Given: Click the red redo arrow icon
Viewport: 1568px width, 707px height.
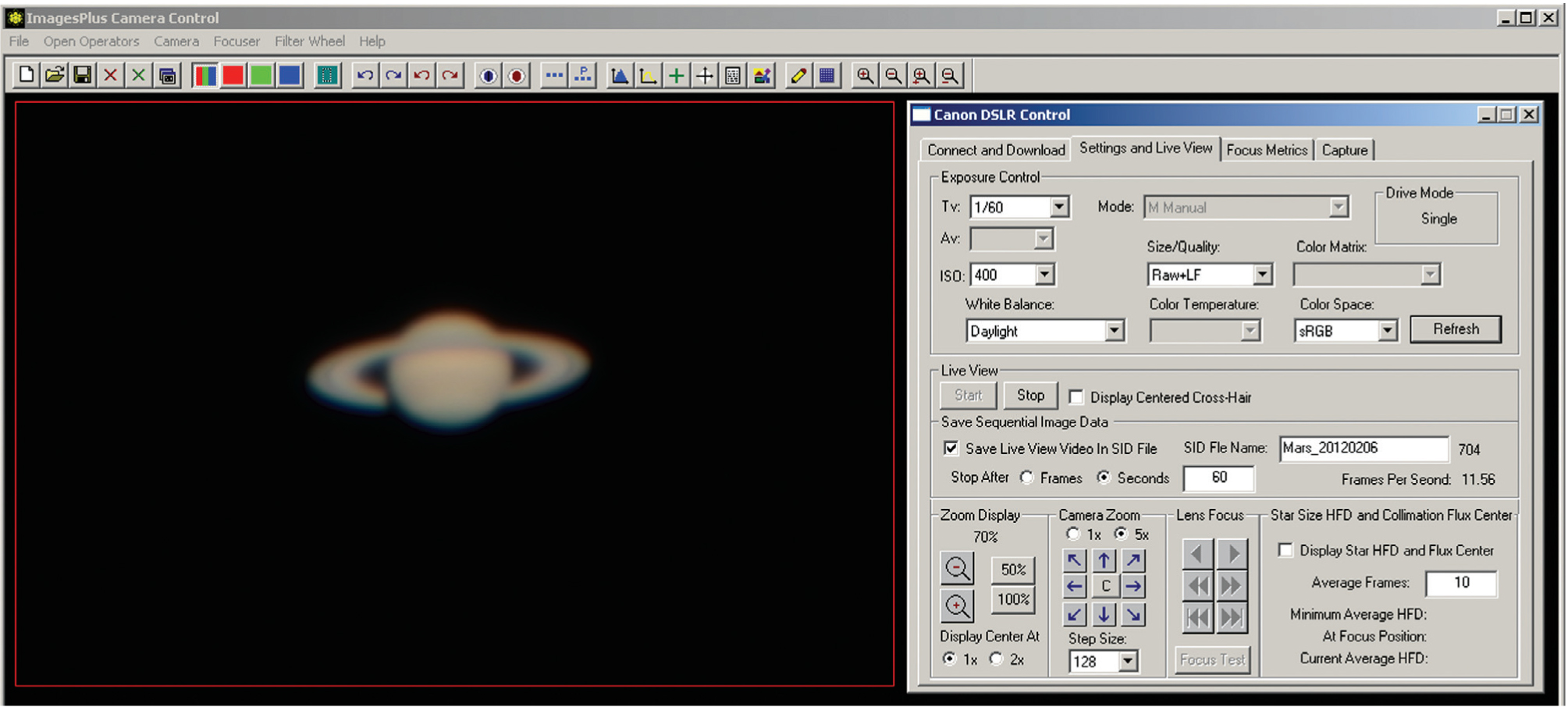Looking at the screenshot, I should [x=450, y=76].
